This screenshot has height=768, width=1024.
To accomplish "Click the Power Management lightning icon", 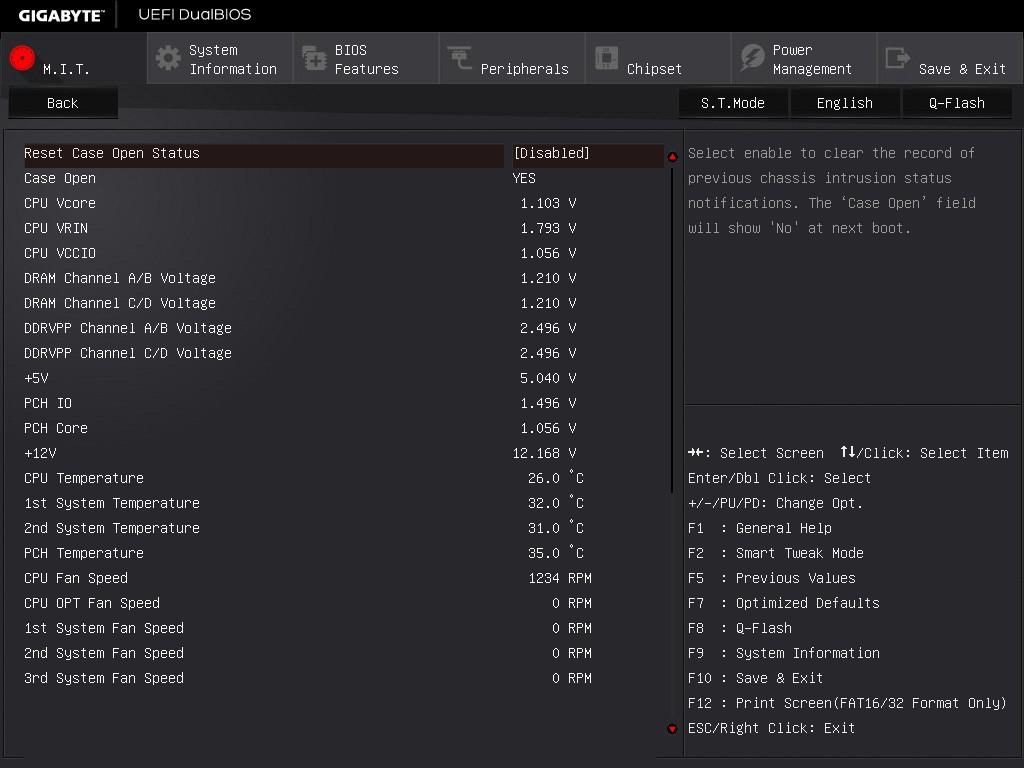I will [x=752, y=58].
